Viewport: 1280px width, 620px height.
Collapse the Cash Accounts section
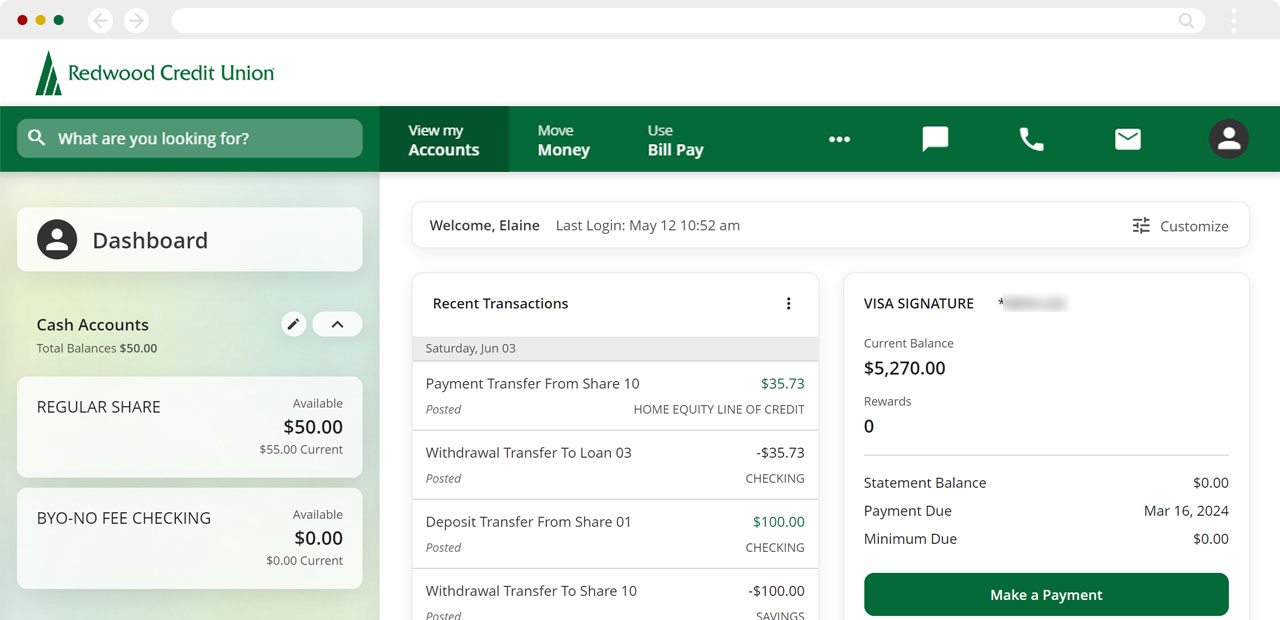[x=337, y=324]
